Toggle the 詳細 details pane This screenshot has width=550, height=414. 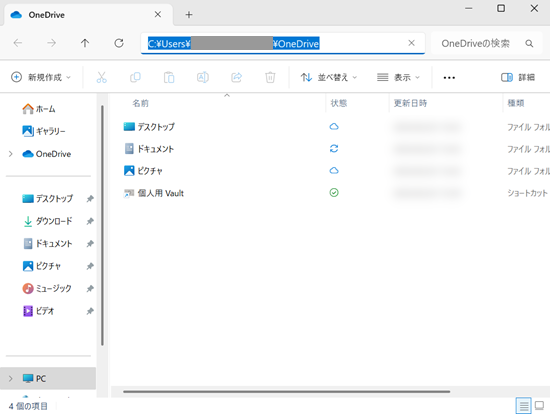pyautogui.click(x=518, y=77)
